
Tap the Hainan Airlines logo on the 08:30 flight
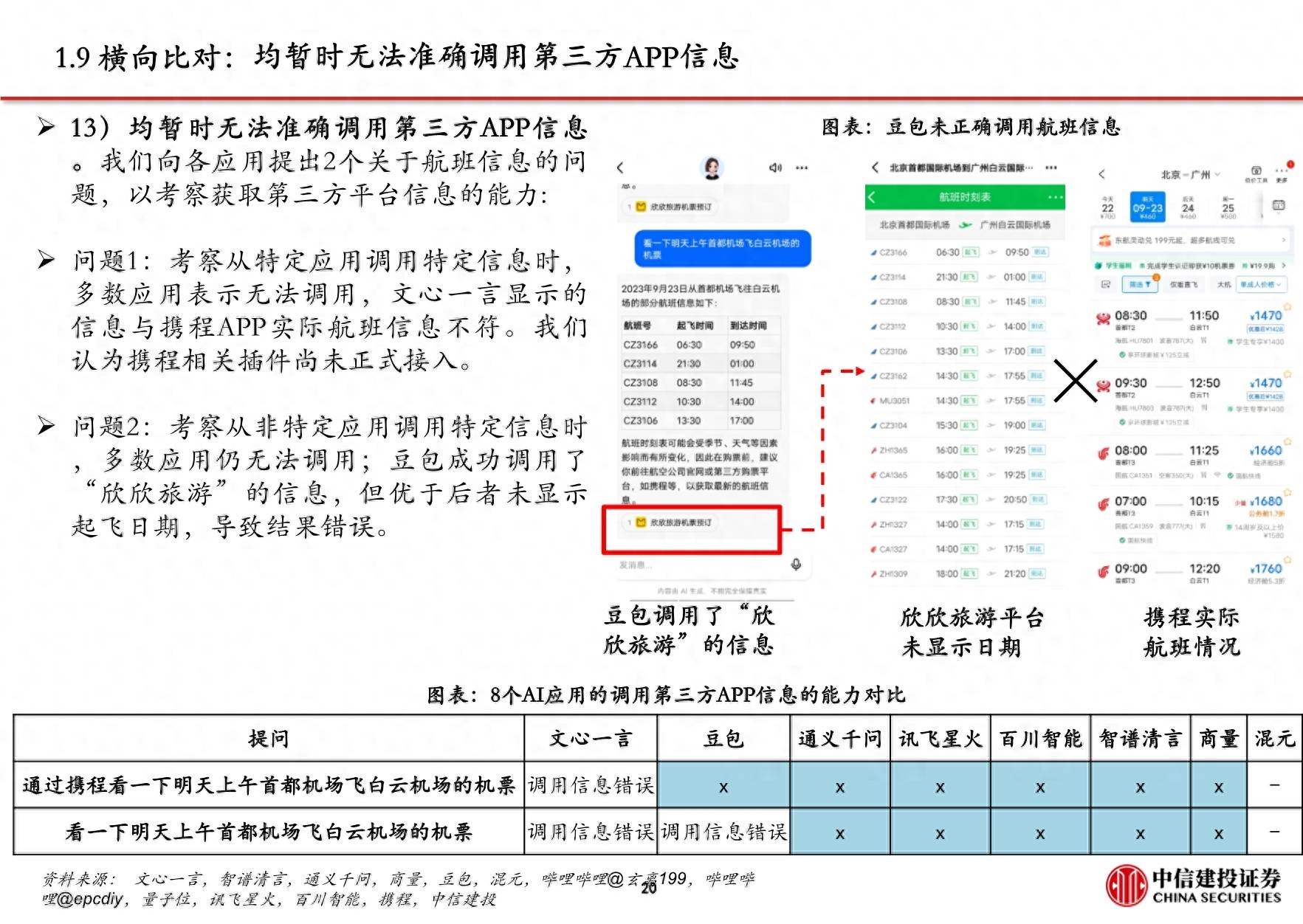(1104, 318)
